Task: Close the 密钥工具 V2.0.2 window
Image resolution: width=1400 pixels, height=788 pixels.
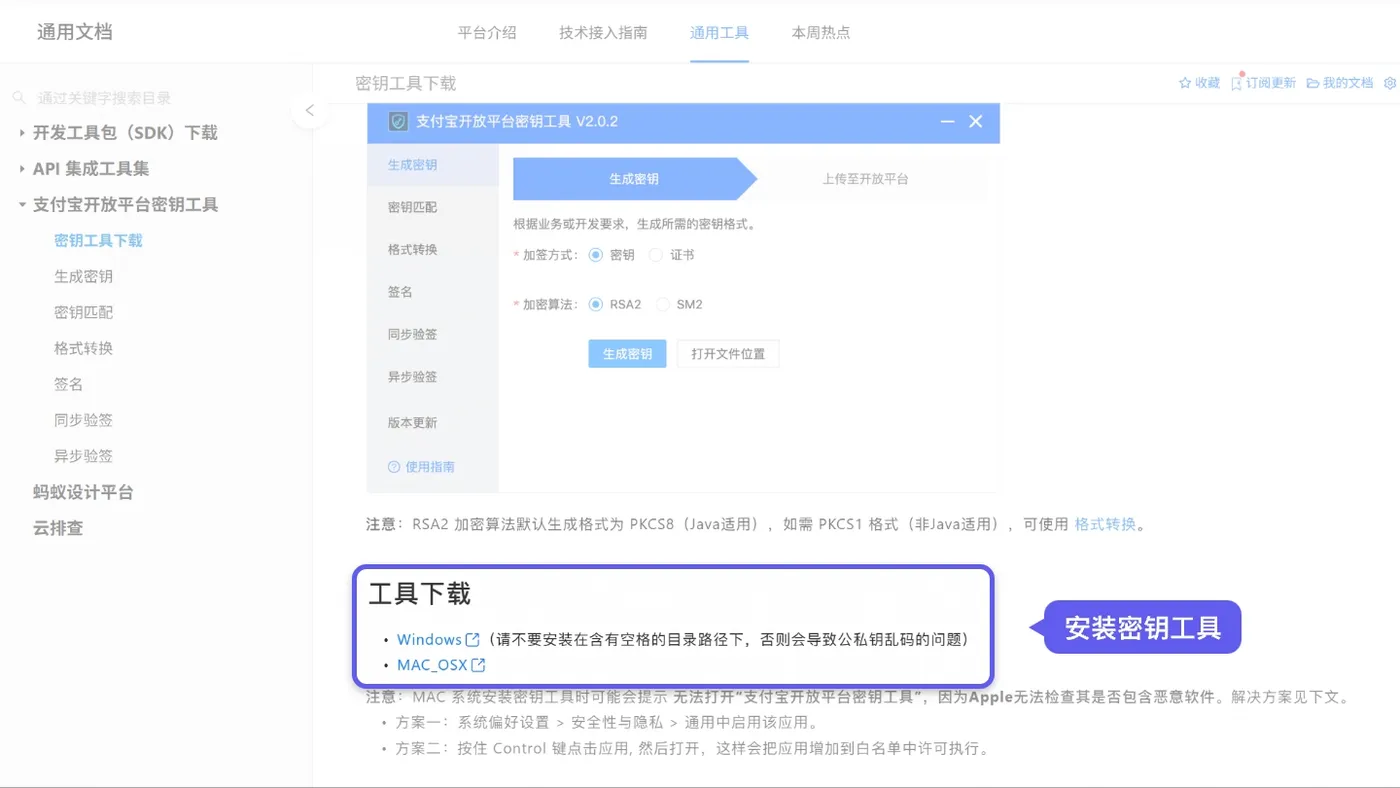Action: 976,121
